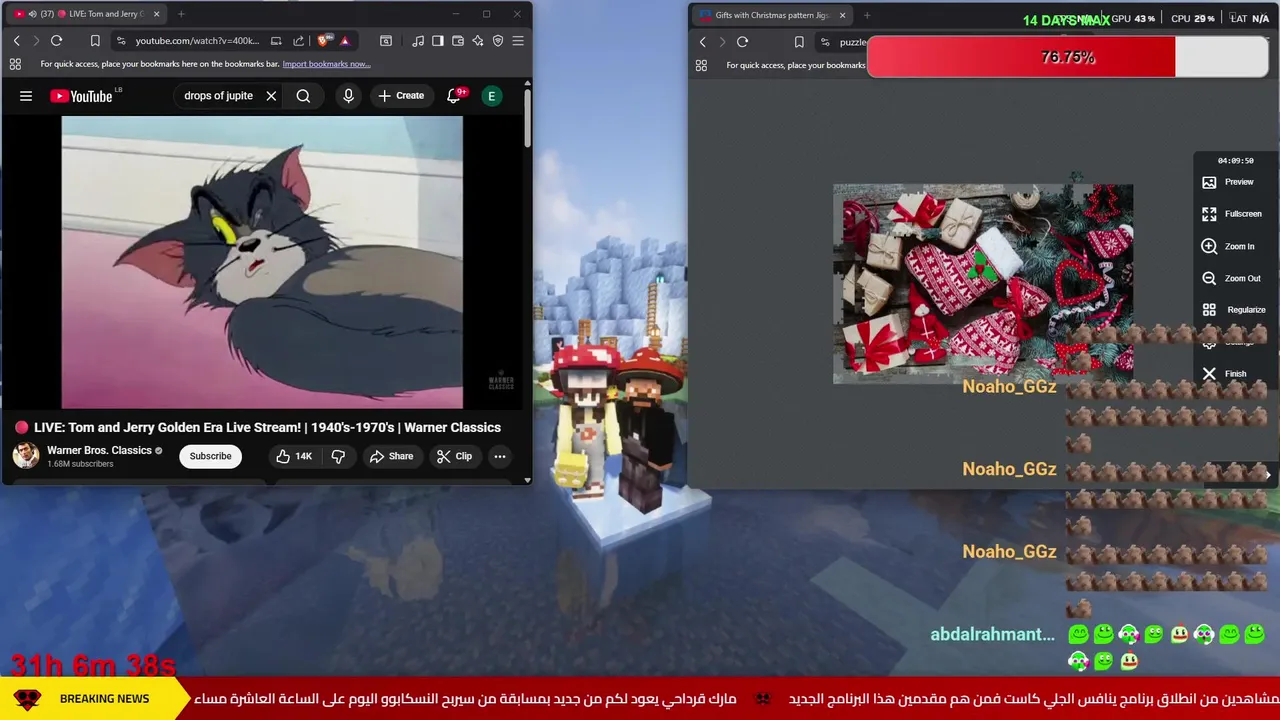Reload the YouTube page
This screenshot has width=1280, height=720.
tap(56, 41)
